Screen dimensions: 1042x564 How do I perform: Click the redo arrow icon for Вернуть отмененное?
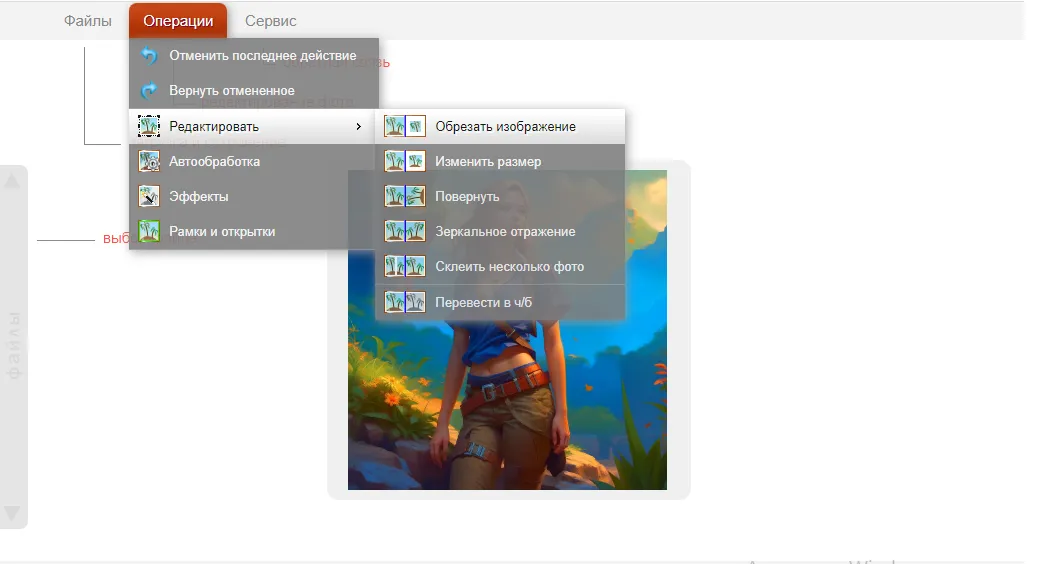pyautogui.click(x=149, y=91)
